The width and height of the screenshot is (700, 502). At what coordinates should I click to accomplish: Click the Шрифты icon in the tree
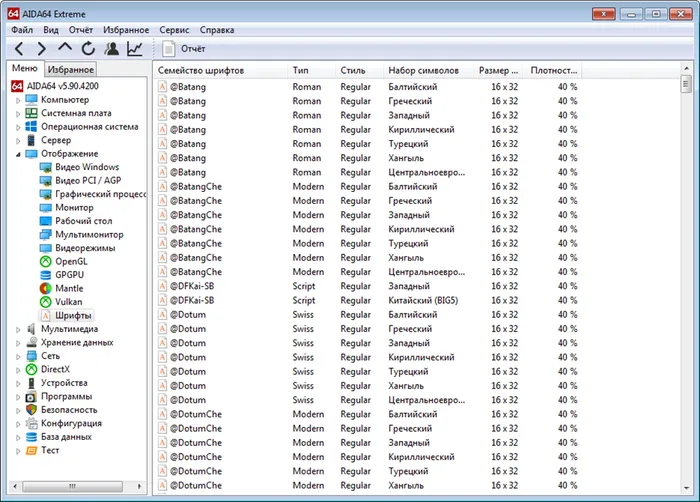[x=46, y=315]
